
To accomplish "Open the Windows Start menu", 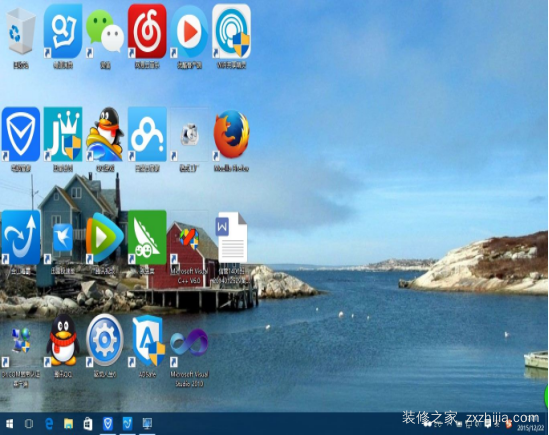I will coord(9,424).
